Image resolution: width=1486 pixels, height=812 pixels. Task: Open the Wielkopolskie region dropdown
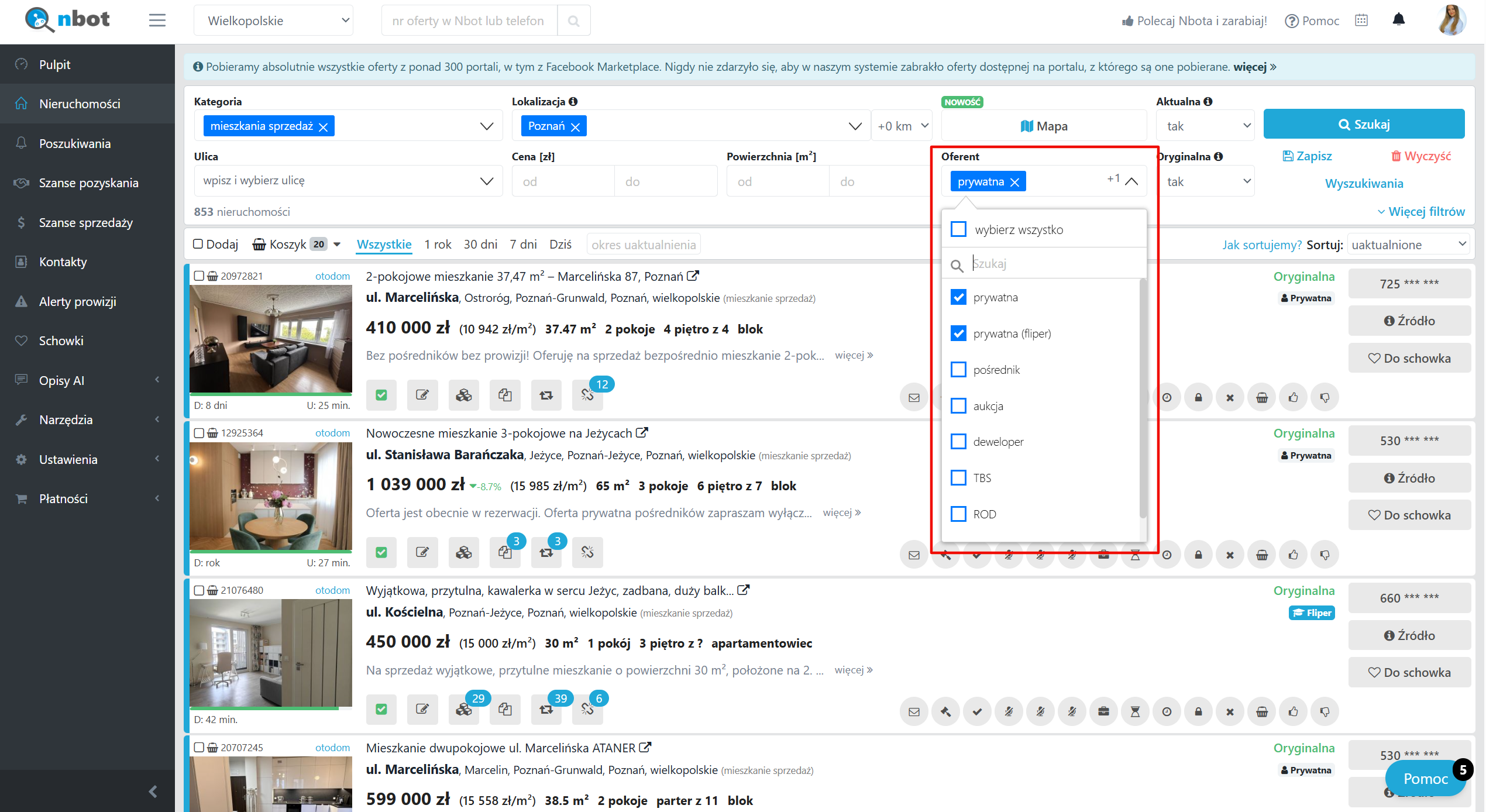pyautogui.click(x=274, y=21)
